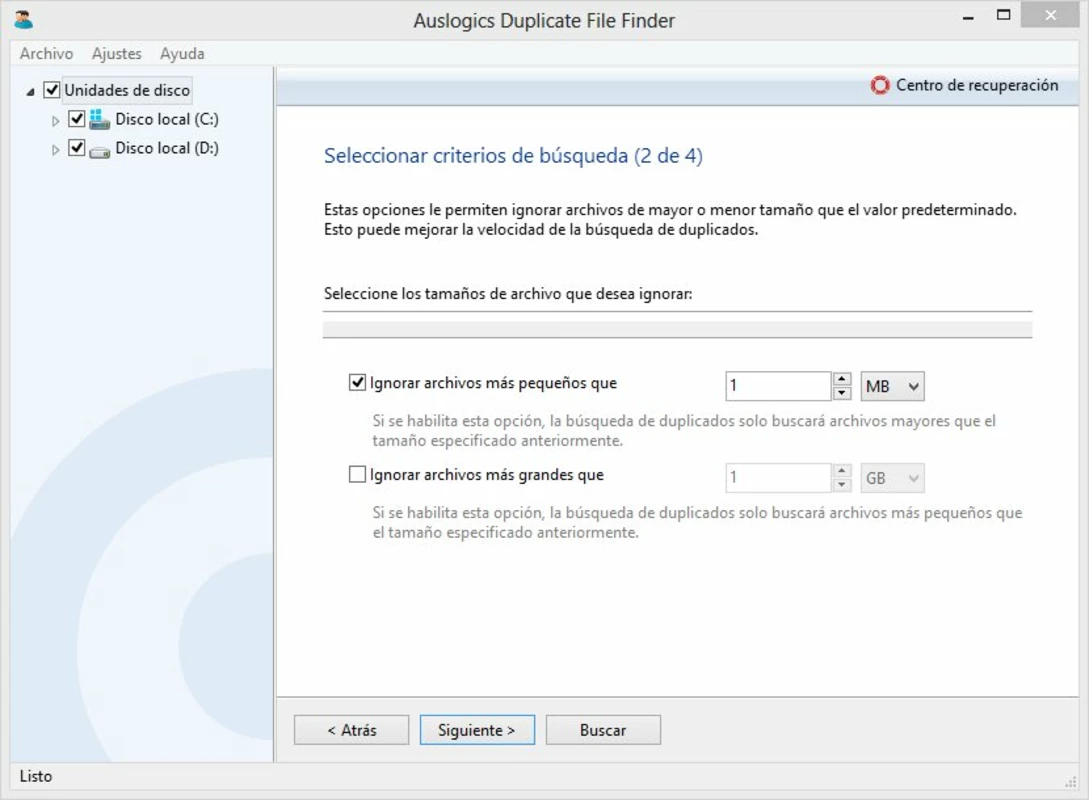
Task: Expand the Disco local (D:) node
Action: tap(56, 150)
